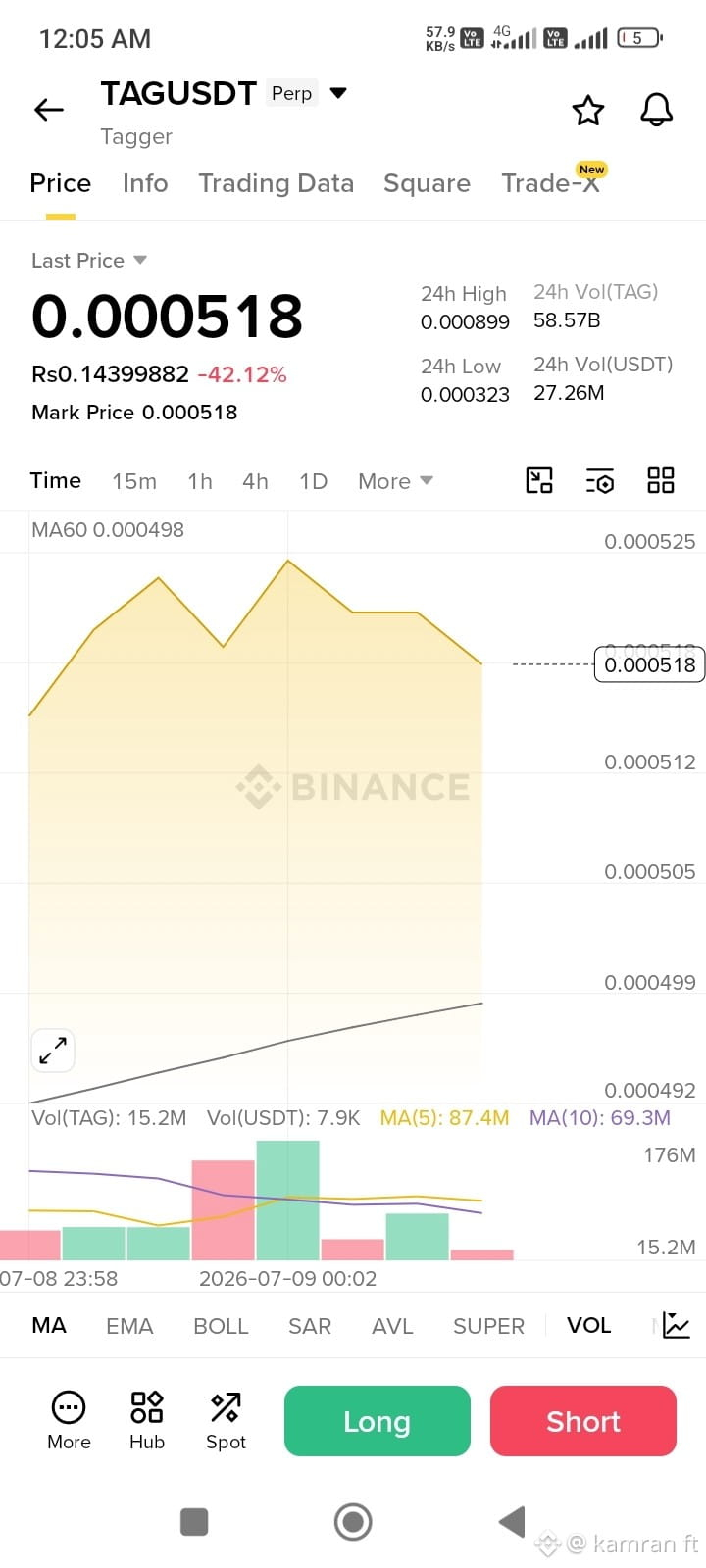The width and height of the screenshot is (706, 1568).
Task: Add TAGUSDT to favorites with star icon
Action: click(588, 110)
